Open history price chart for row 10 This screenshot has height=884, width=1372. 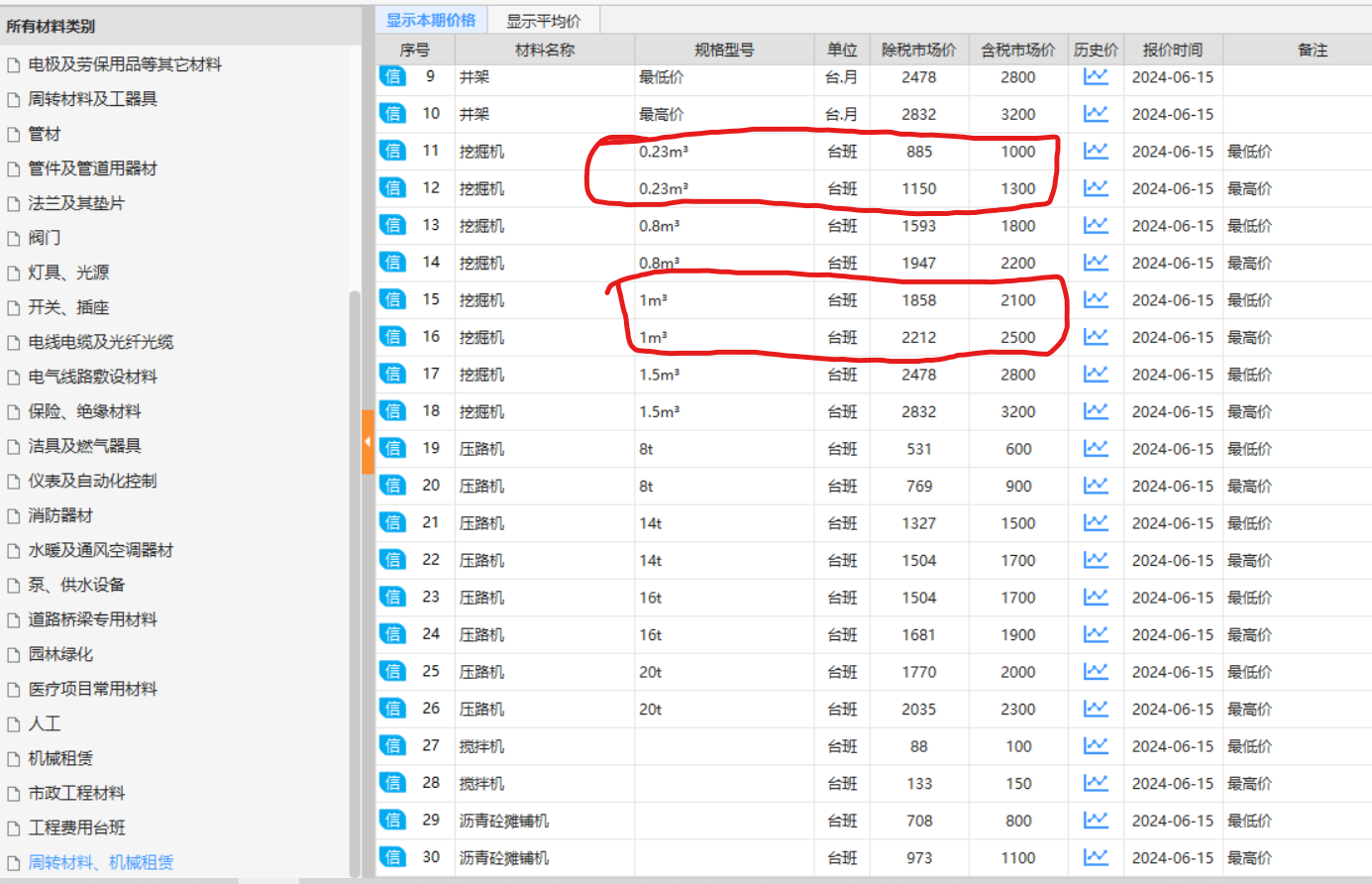pos(1096,114)
